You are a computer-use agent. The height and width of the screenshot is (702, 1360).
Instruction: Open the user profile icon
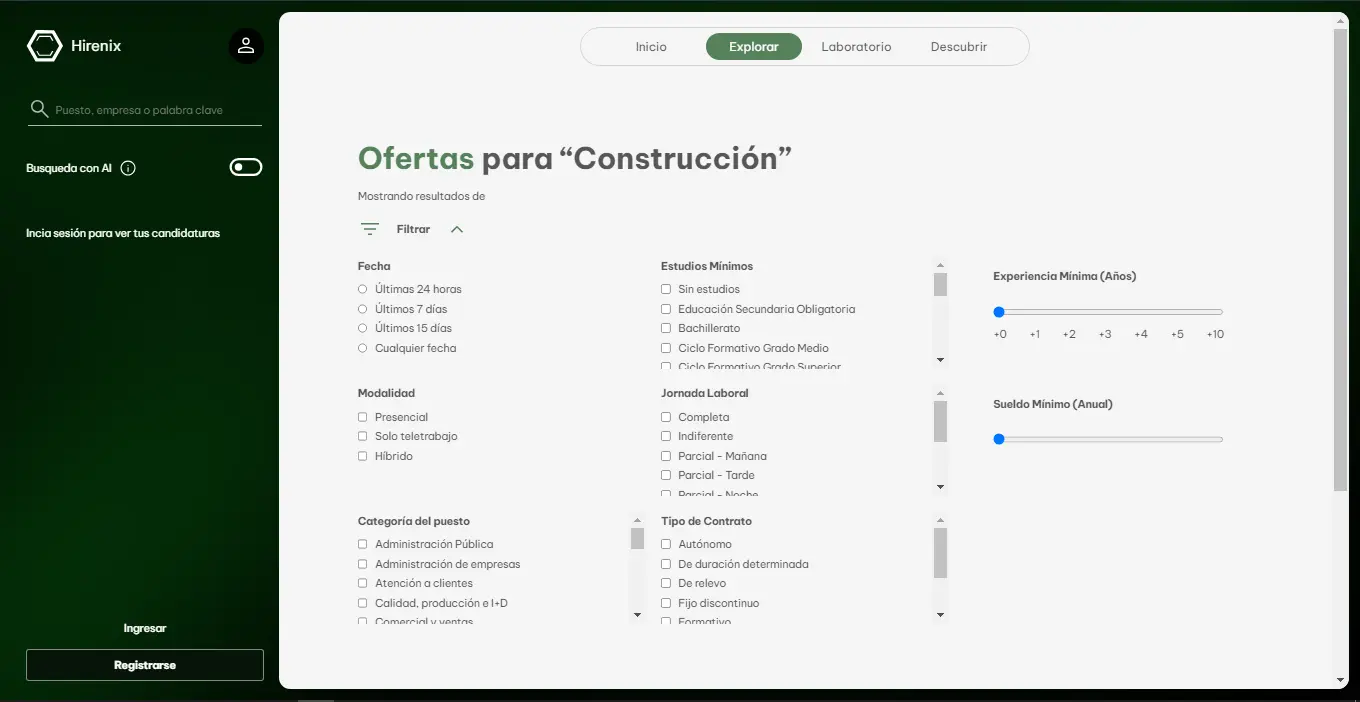click(246, 45)
